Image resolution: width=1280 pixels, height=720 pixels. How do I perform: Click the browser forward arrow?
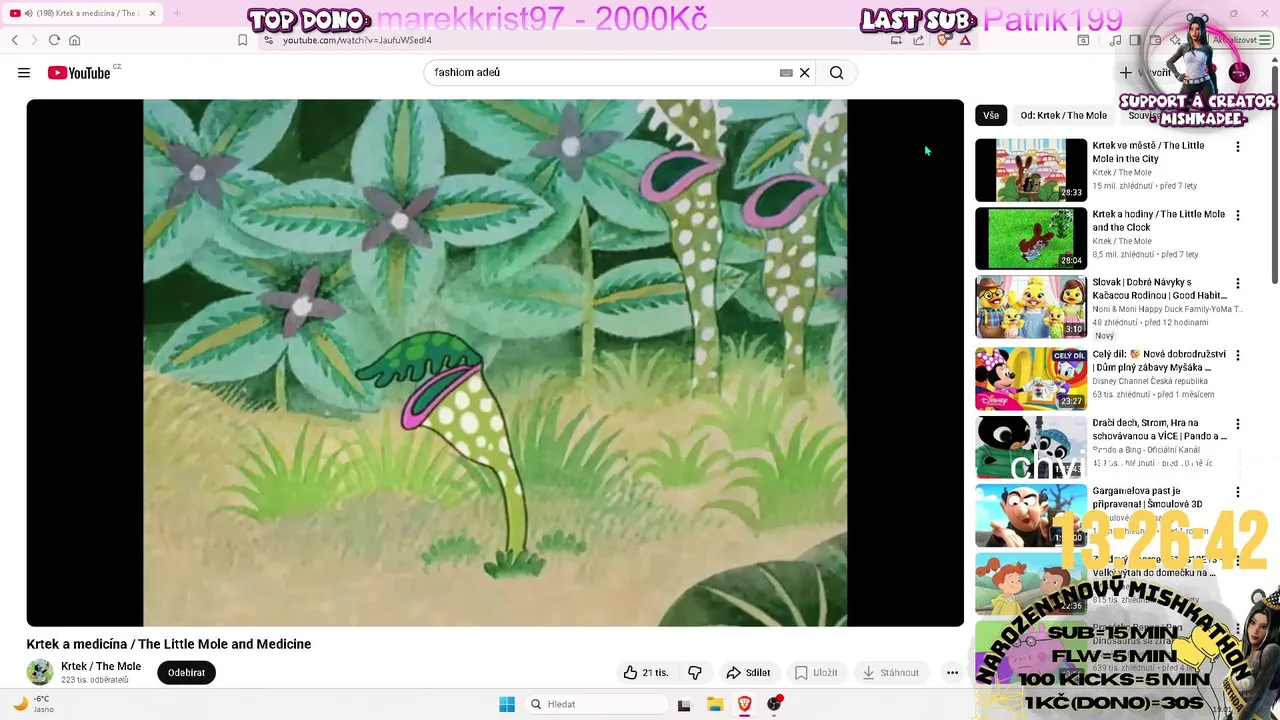click(x=34, y=40)
